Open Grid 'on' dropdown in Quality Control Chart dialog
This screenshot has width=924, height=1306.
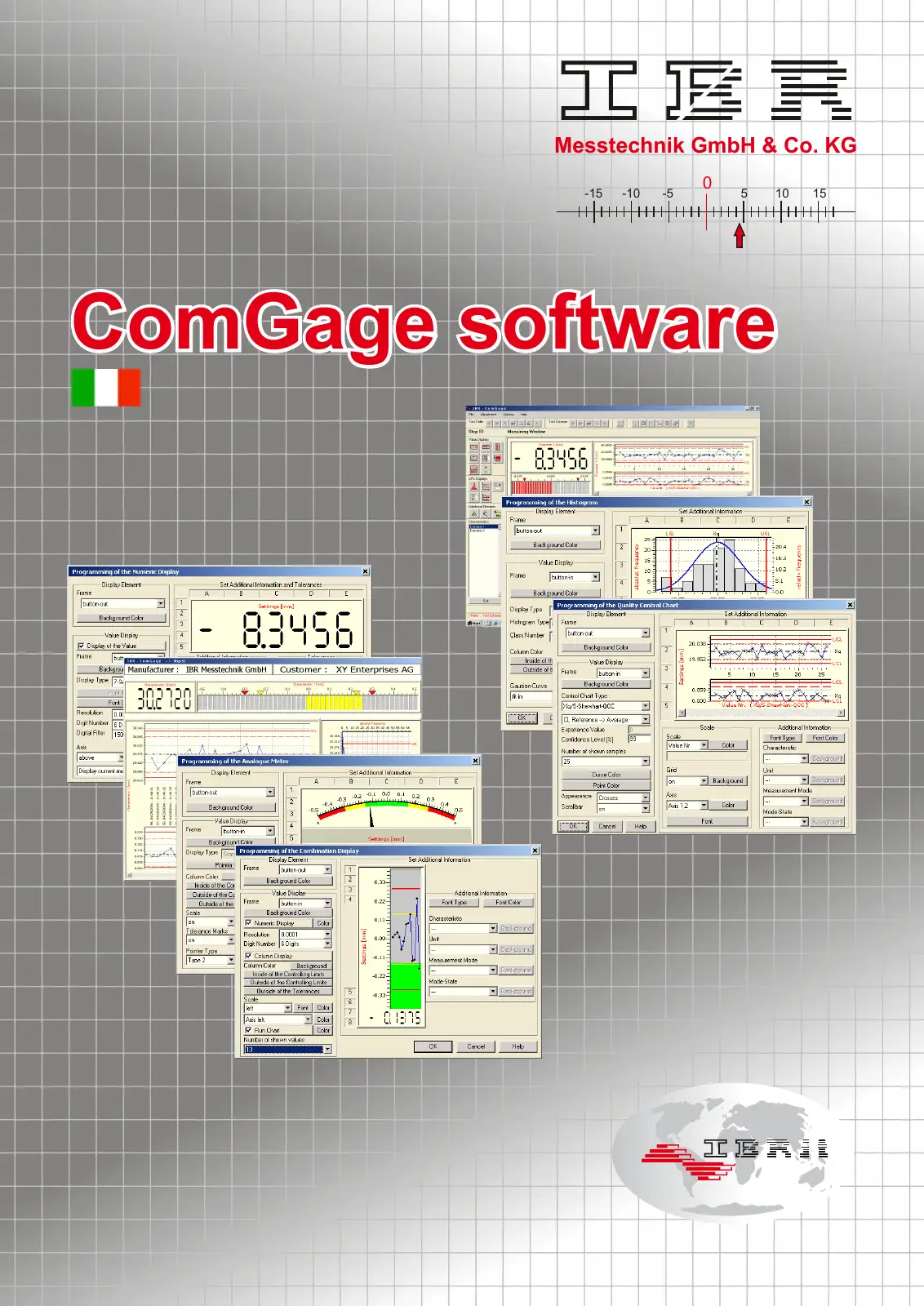[687, 780]
